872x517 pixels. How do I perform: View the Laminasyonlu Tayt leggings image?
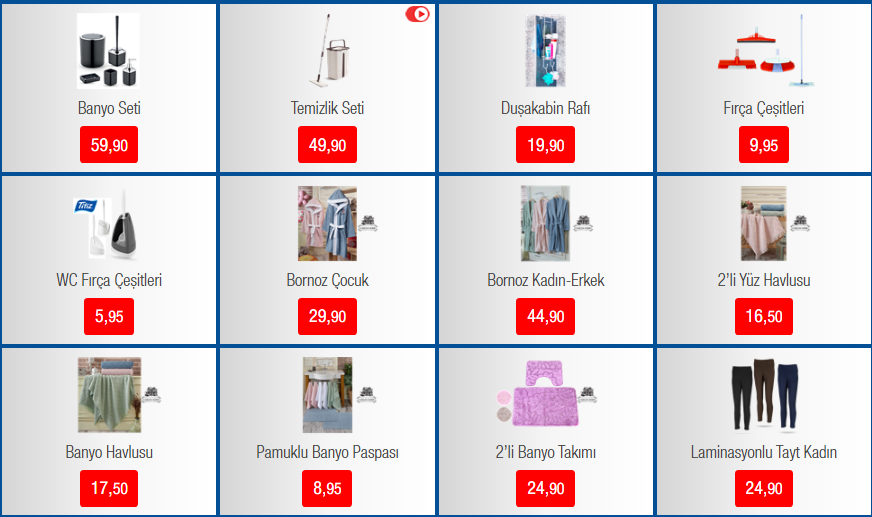(x=765, y=395)
